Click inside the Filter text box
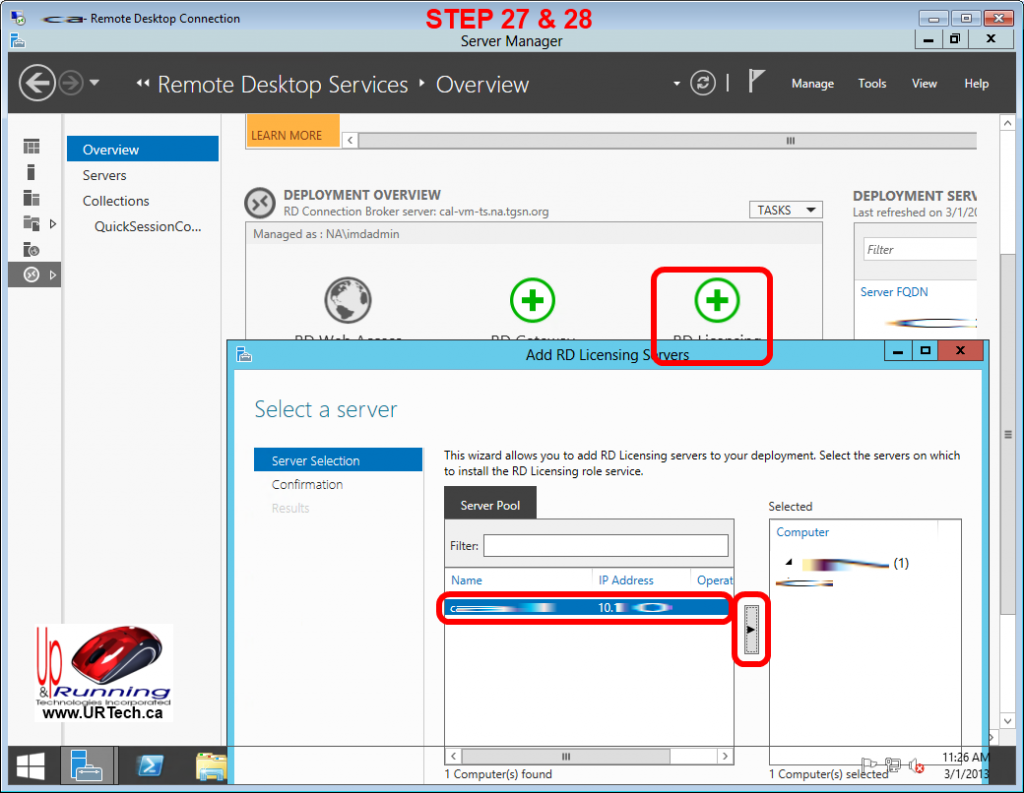The height and width of the screenshot is (793, 1024). pyautogui.click(x=606, y=546)
